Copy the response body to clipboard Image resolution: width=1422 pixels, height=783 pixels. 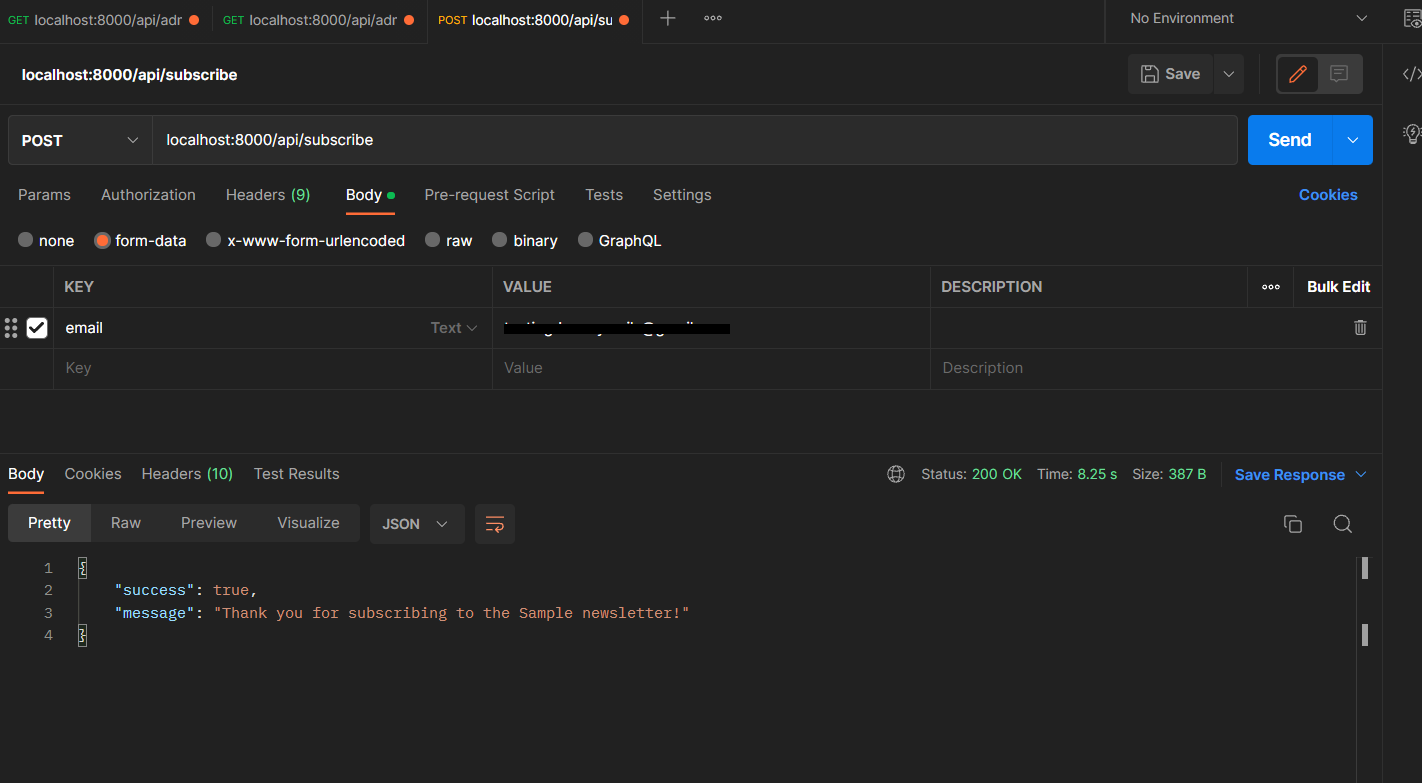[x=1292, y=523]
